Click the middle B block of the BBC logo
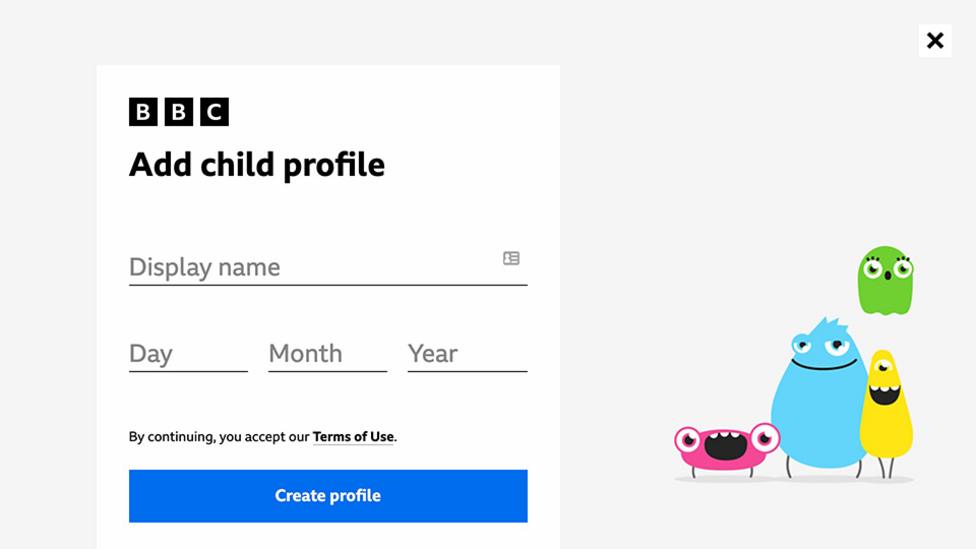 179,112
